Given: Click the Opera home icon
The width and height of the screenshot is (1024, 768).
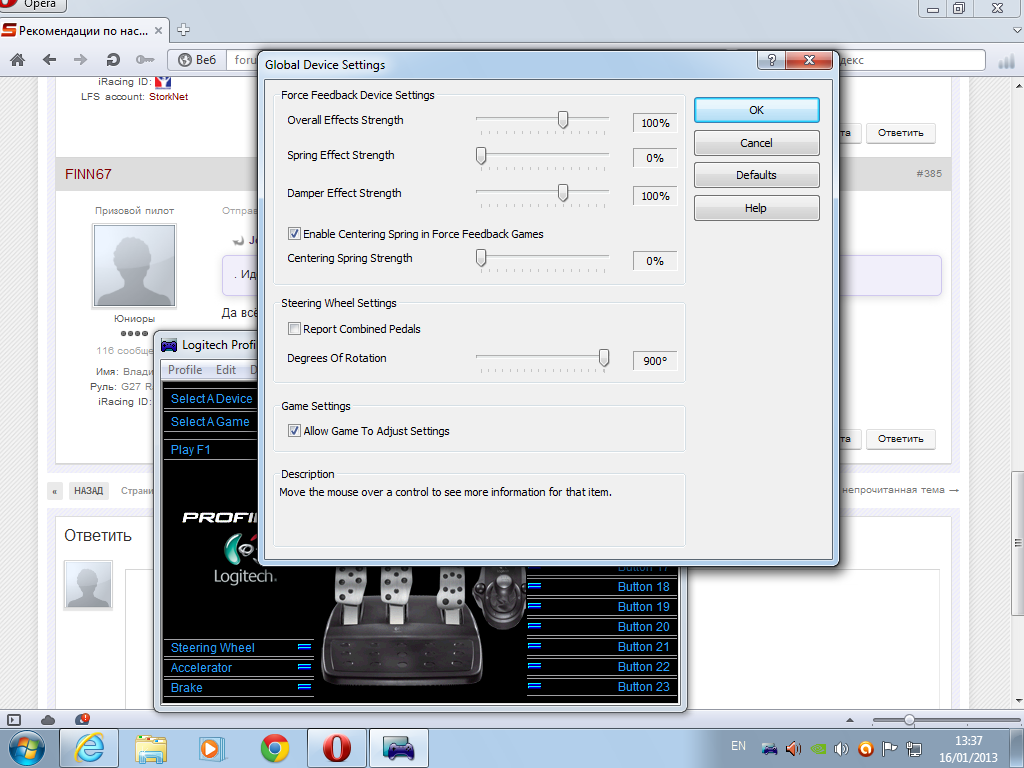Looking at the screenshot, I should point(17,60).
